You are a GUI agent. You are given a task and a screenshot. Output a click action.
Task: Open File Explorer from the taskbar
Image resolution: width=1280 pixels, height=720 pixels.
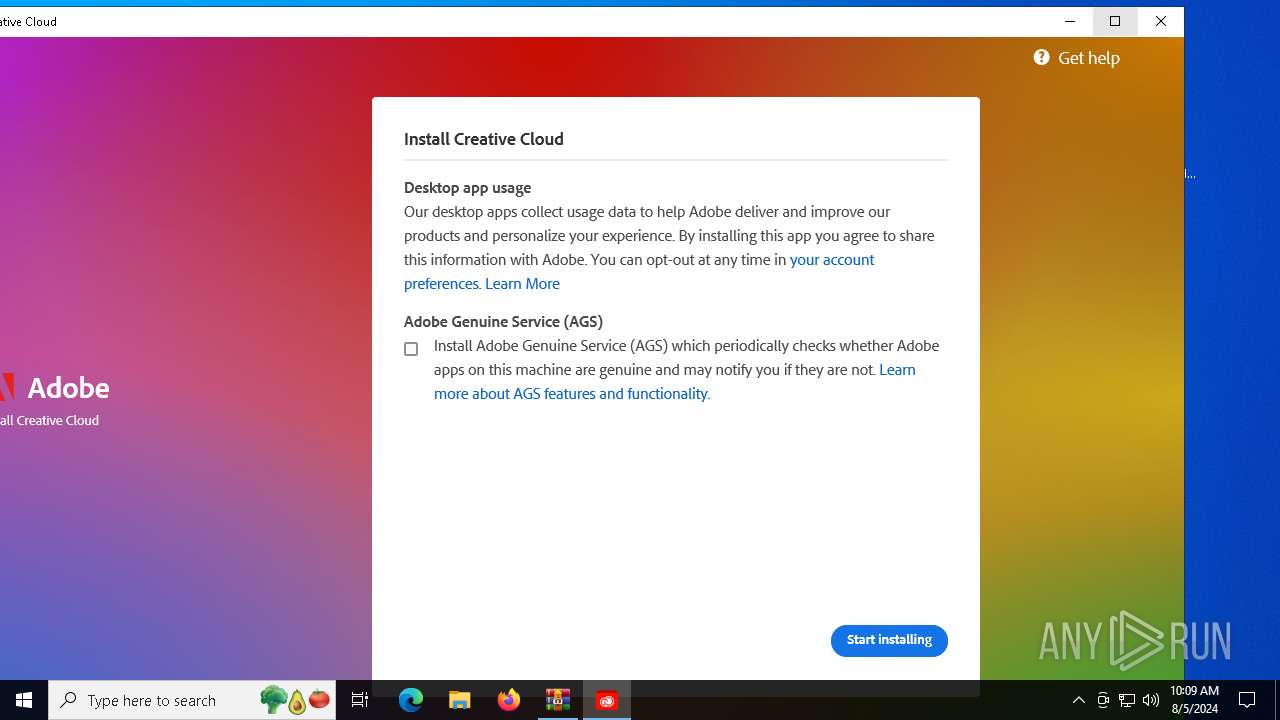(460, 700)
